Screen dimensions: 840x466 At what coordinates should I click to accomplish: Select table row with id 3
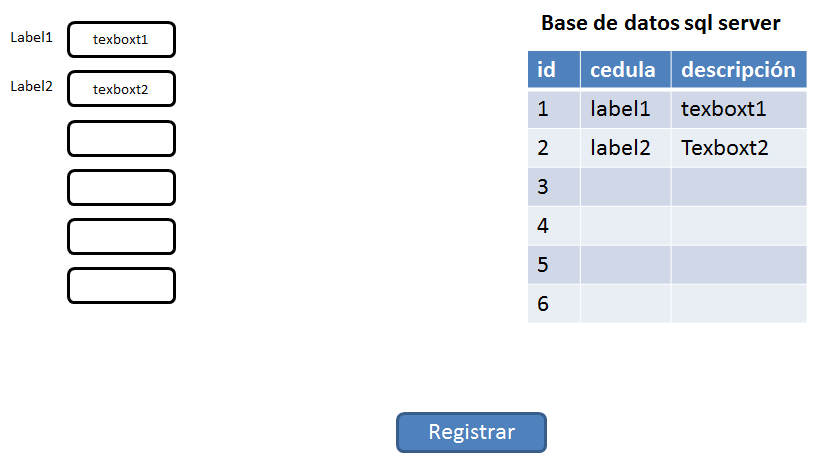click(x=667, y=187)
